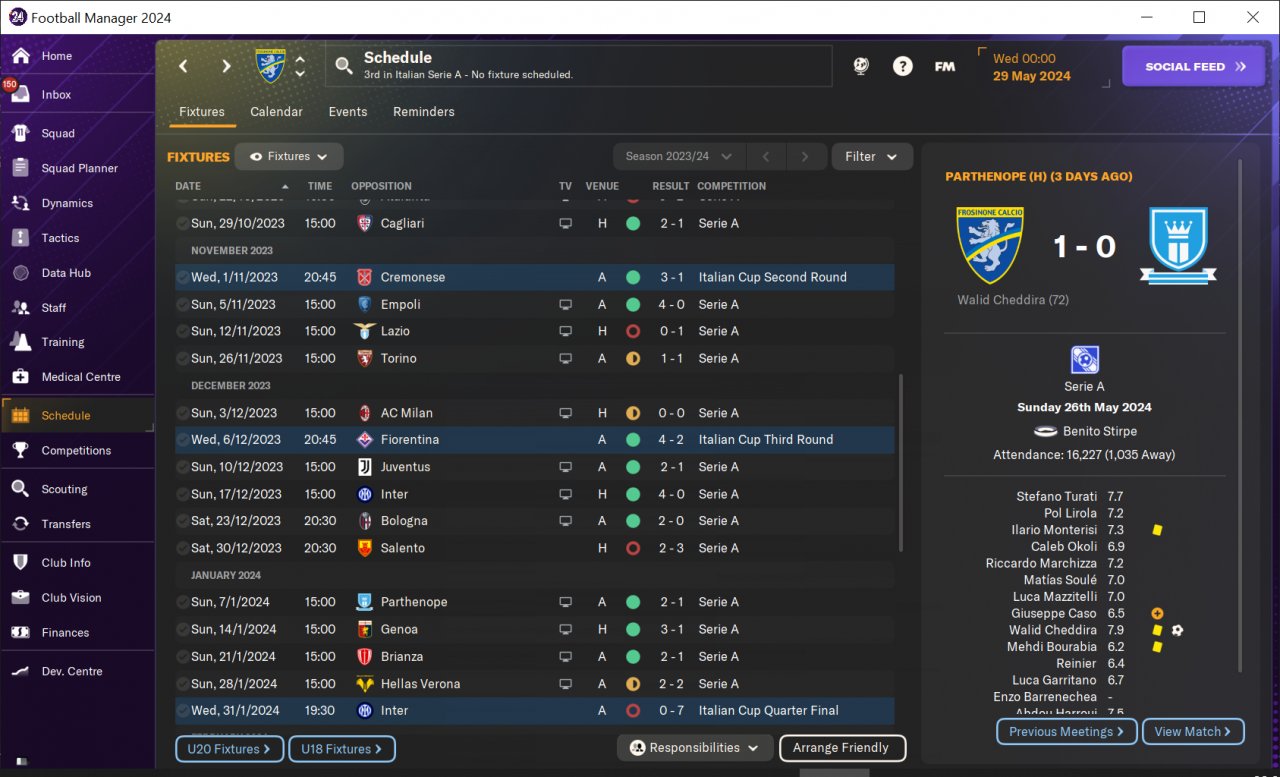Open the Filter dropdown

pos(871,156)
